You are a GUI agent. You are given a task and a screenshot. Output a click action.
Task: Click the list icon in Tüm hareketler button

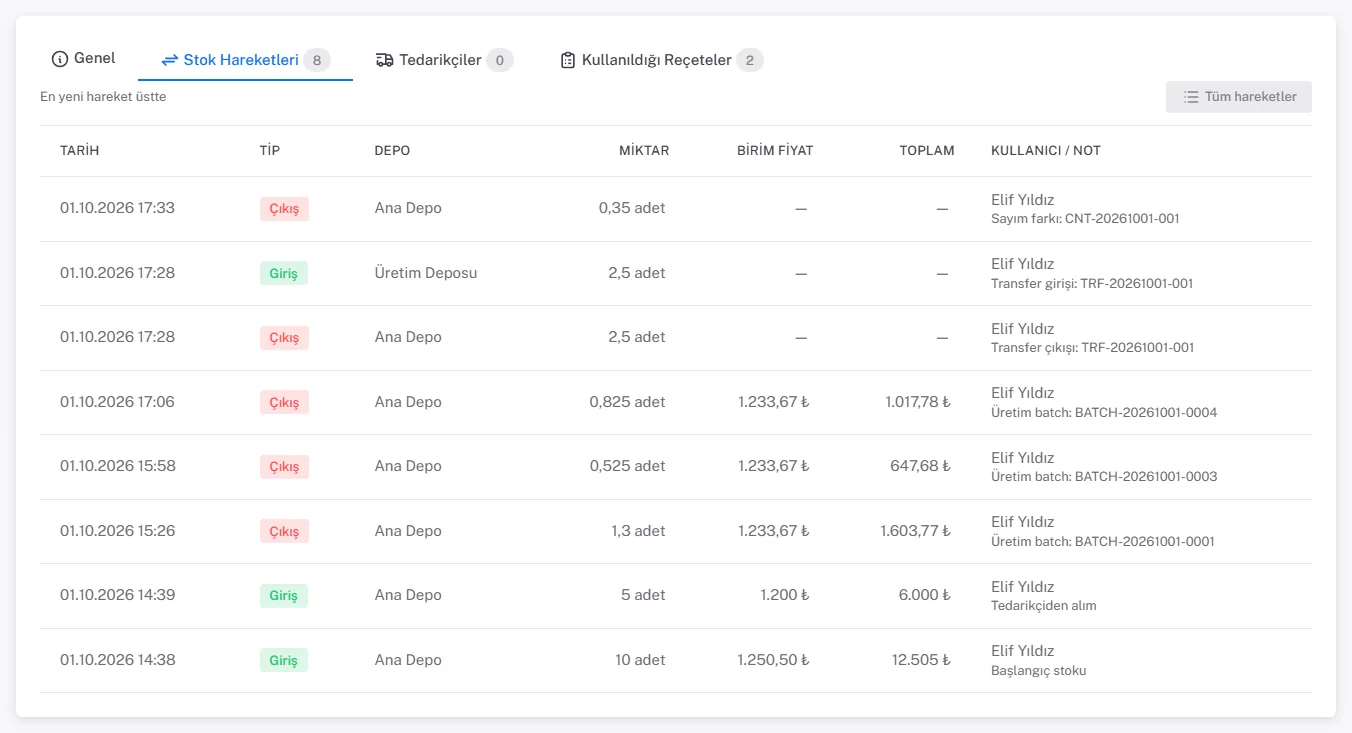point(1191,97)
